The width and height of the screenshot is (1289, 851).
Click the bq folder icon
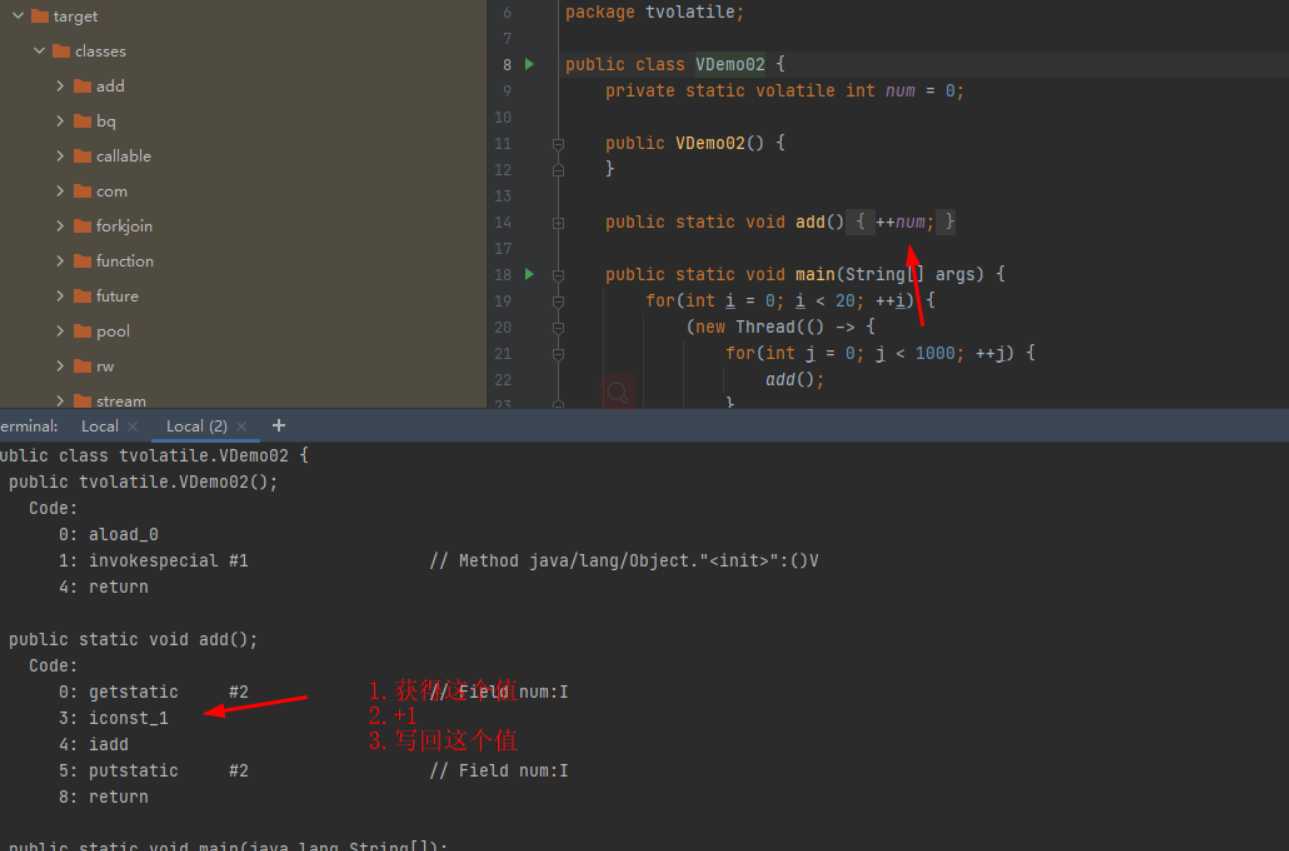[x=82, y=121]
